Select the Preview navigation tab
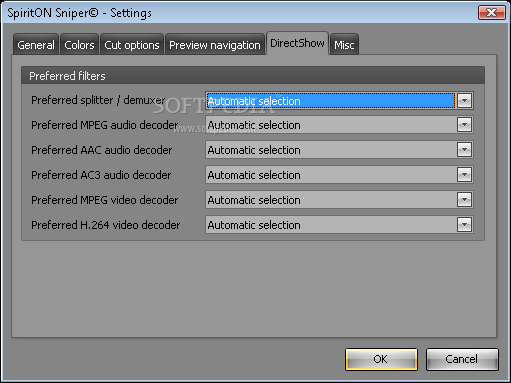The height and width of the screenshot is (383, 511). tap(215, 44)
